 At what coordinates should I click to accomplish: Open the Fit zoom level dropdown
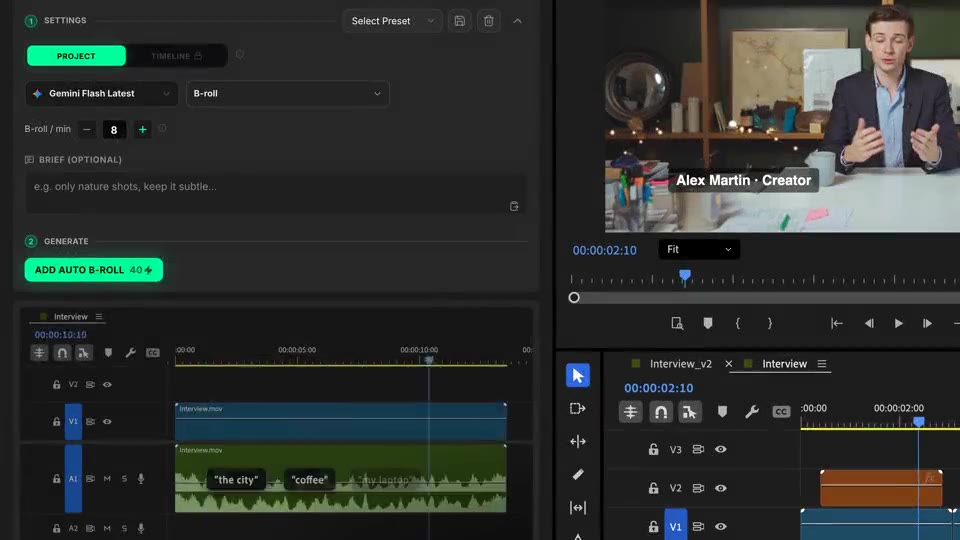point(699,249)
